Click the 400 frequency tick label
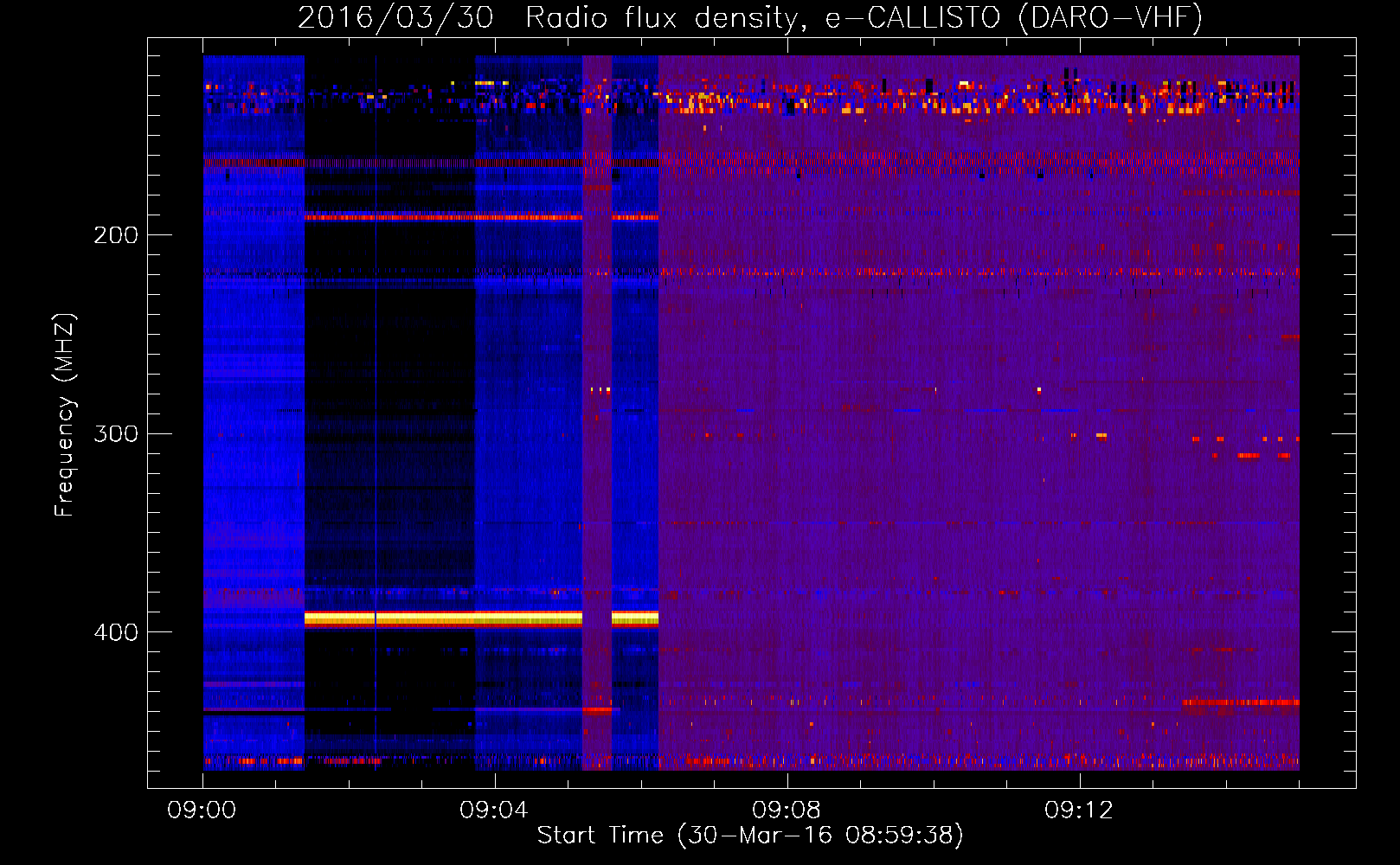 (x=116, y=632)
